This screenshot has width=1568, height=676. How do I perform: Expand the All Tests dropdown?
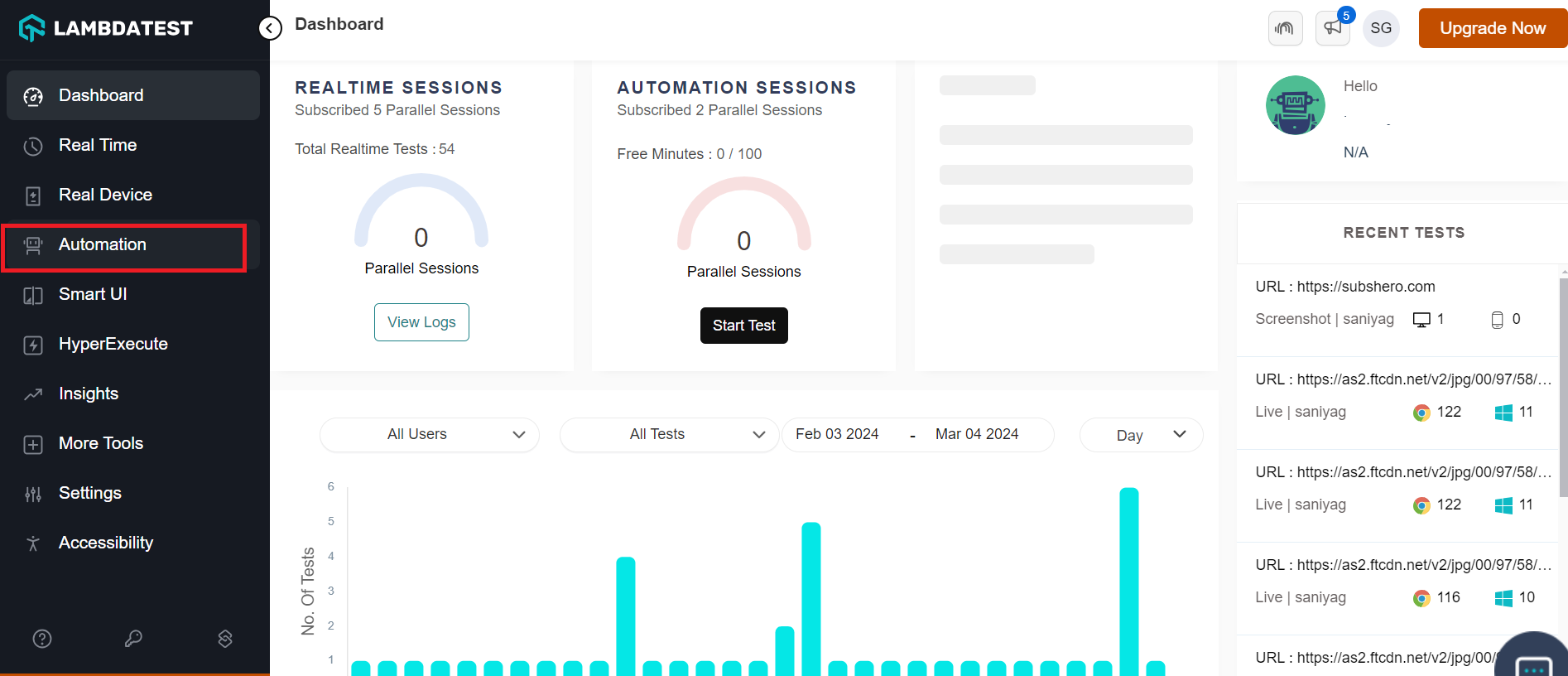point(670,435)
